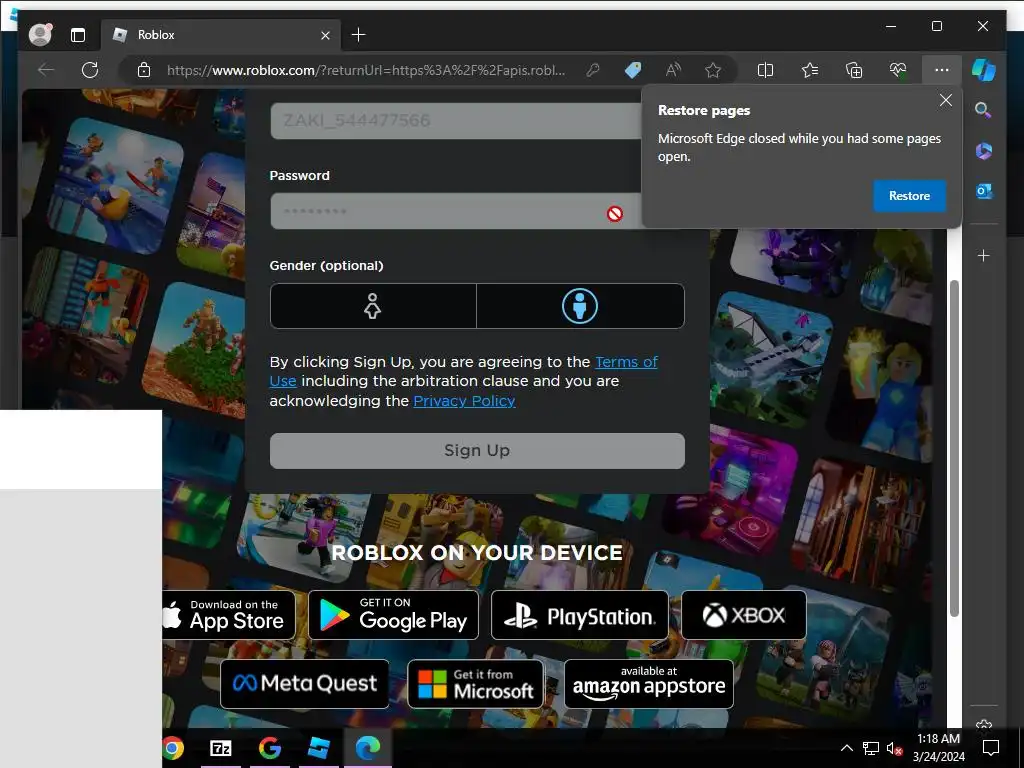The image size is (1024, 768).
Task: Click the page vertical scrollbar thumb
Action: pos(954,448)
